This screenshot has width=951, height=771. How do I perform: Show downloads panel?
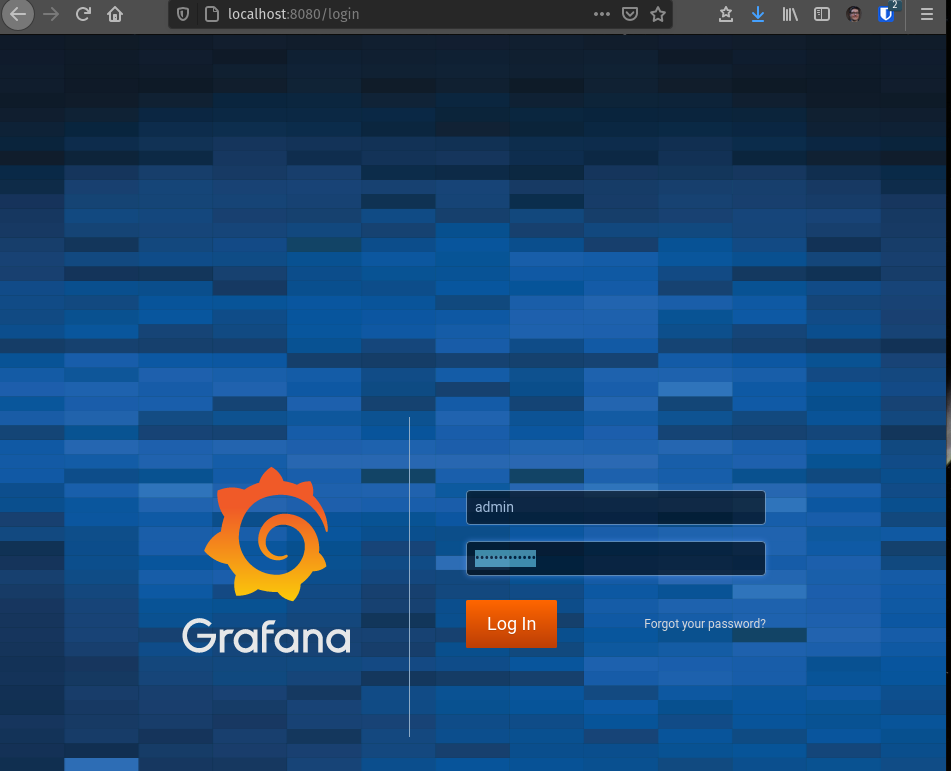click(758, 14)
